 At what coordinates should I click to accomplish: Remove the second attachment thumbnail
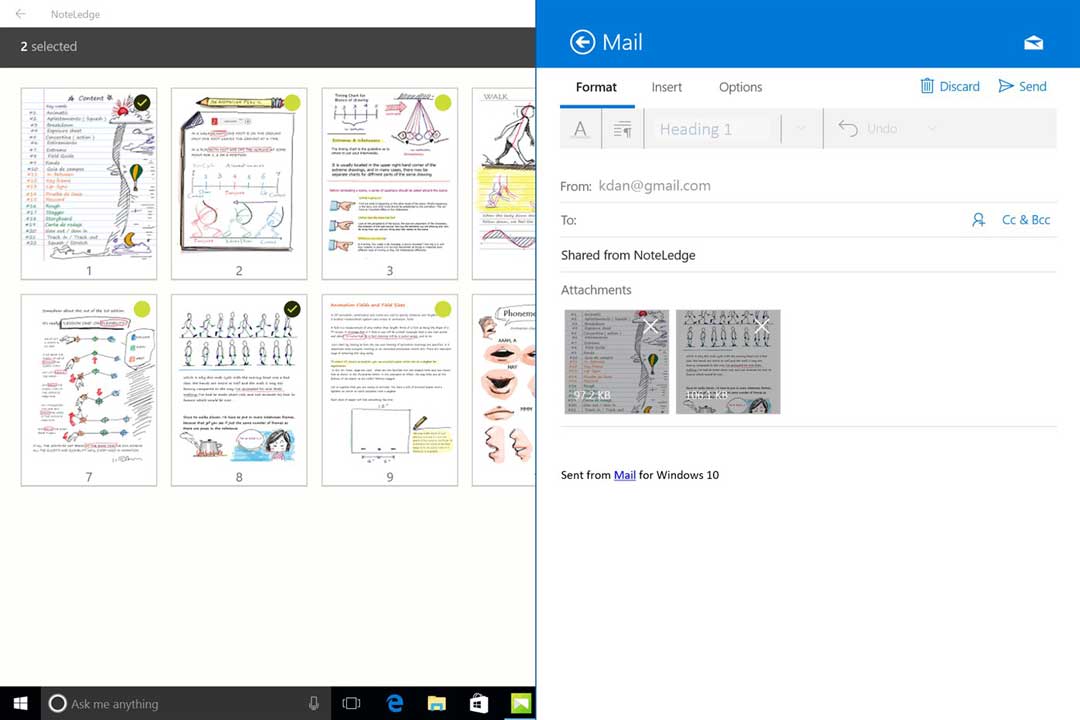762,327
